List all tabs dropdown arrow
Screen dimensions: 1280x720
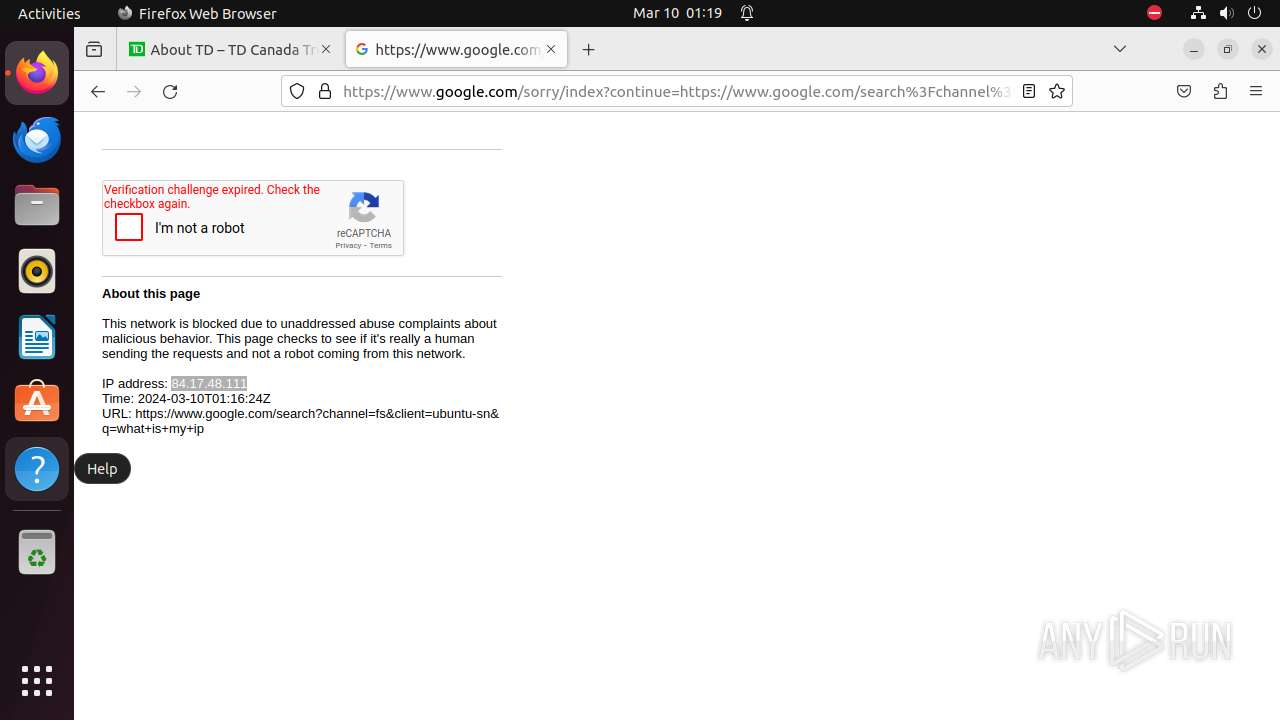click(x=1120, y=49)
